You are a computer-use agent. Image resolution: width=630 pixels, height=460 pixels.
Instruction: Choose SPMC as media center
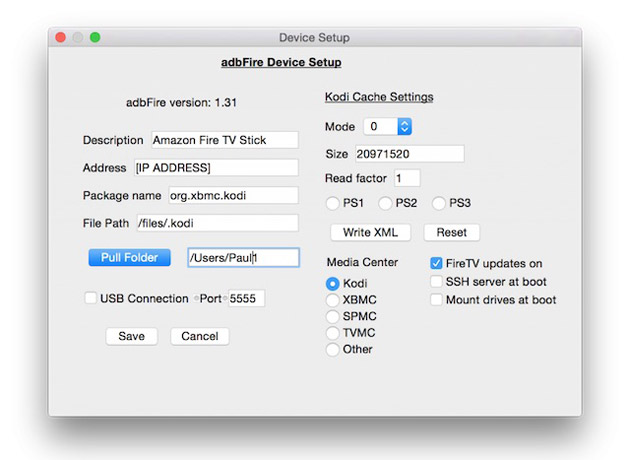333,317
